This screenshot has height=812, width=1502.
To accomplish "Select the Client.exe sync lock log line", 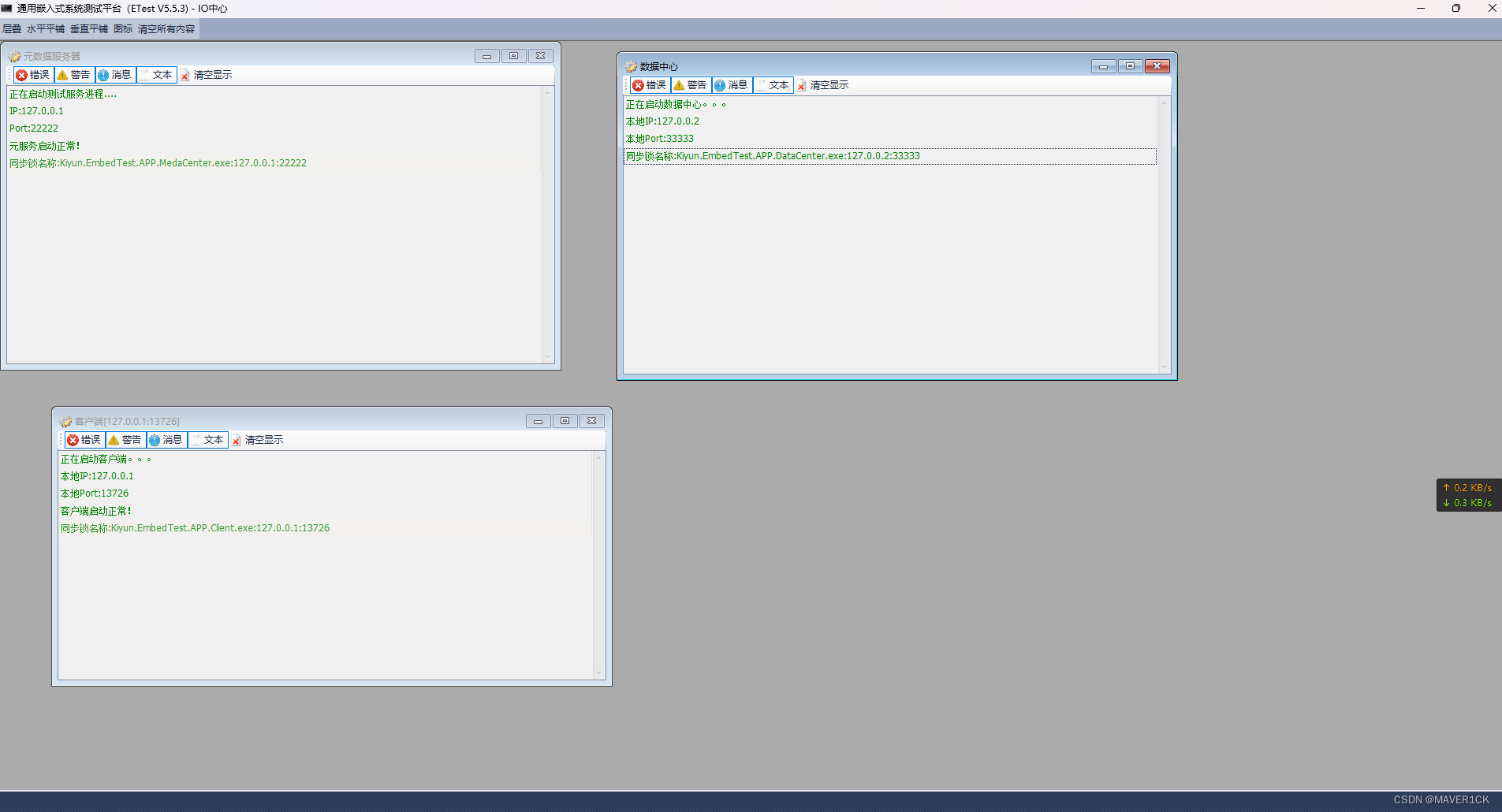I will [x=326, y=529].
